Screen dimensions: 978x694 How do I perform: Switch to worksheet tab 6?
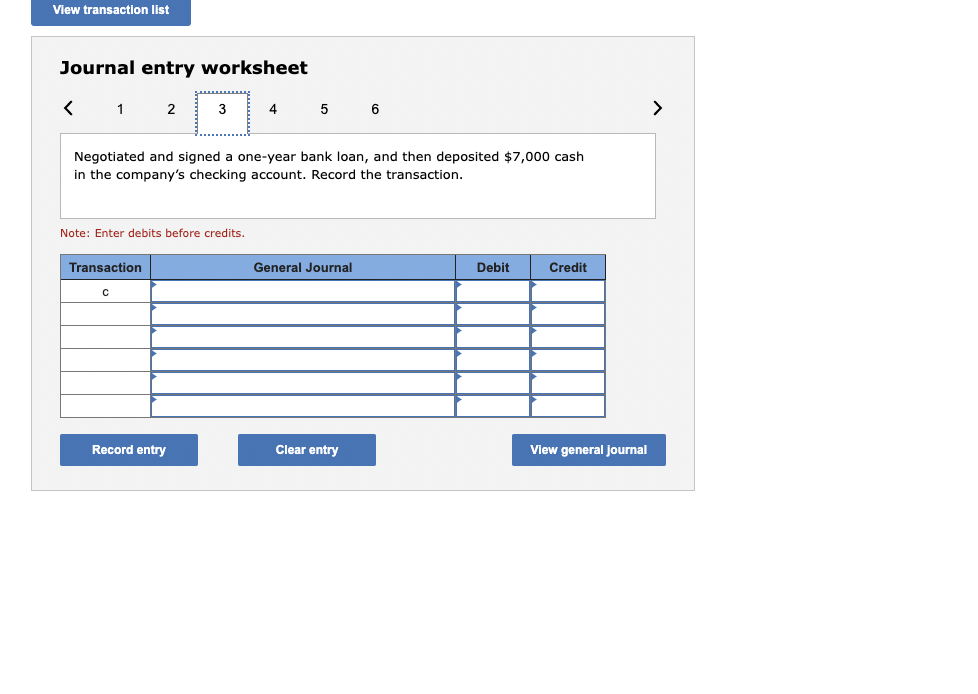(x=375, y=110)
